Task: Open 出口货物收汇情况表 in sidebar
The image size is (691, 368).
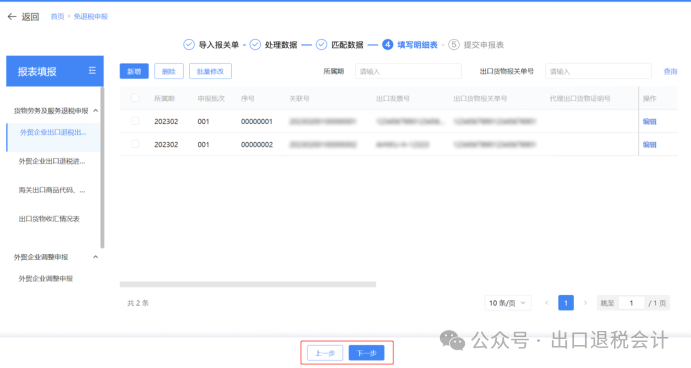Action: point(49,219)
